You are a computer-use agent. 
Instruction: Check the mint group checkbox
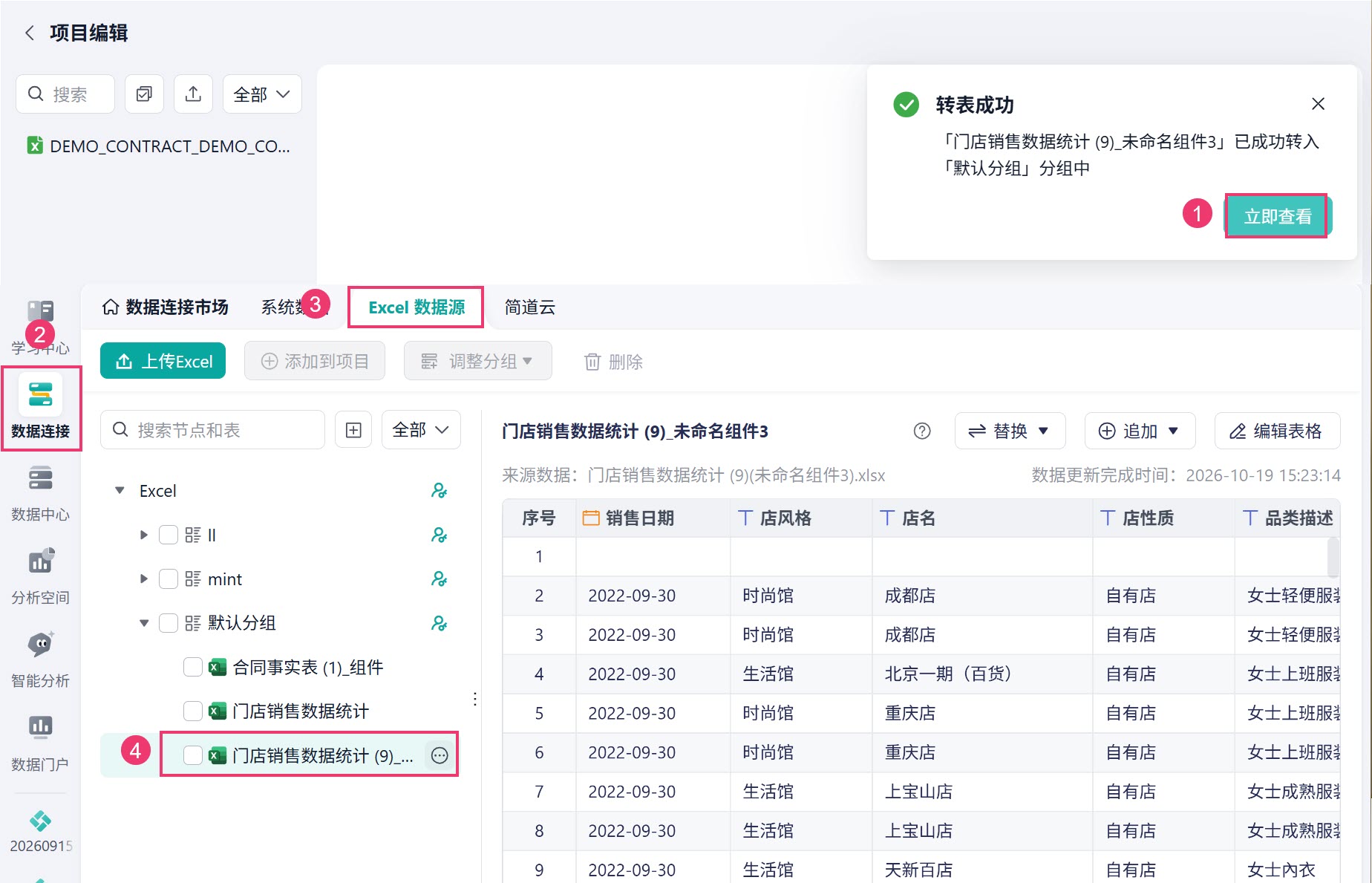[169, 579]
